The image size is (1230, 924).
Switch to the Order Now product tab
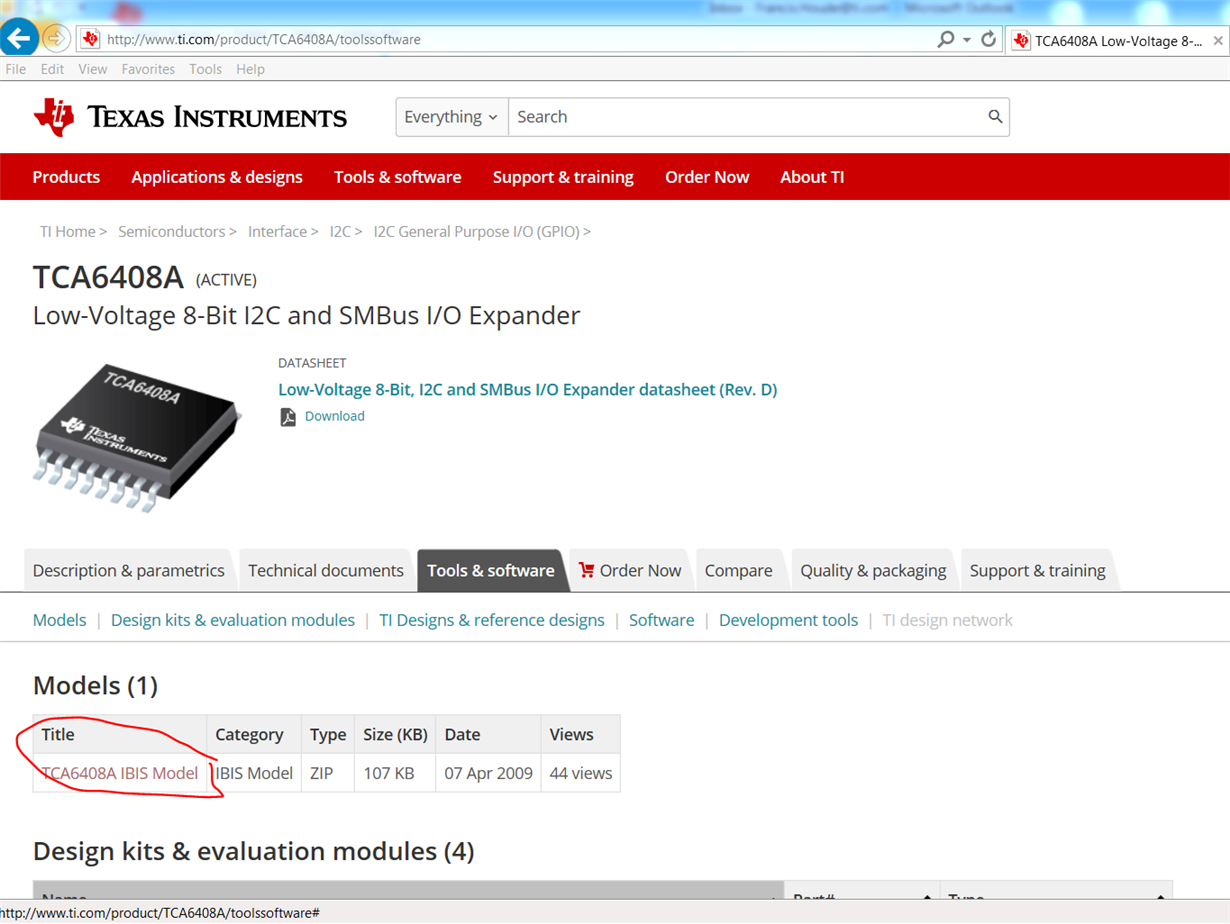pyautogui.click(x=630, y=570)
